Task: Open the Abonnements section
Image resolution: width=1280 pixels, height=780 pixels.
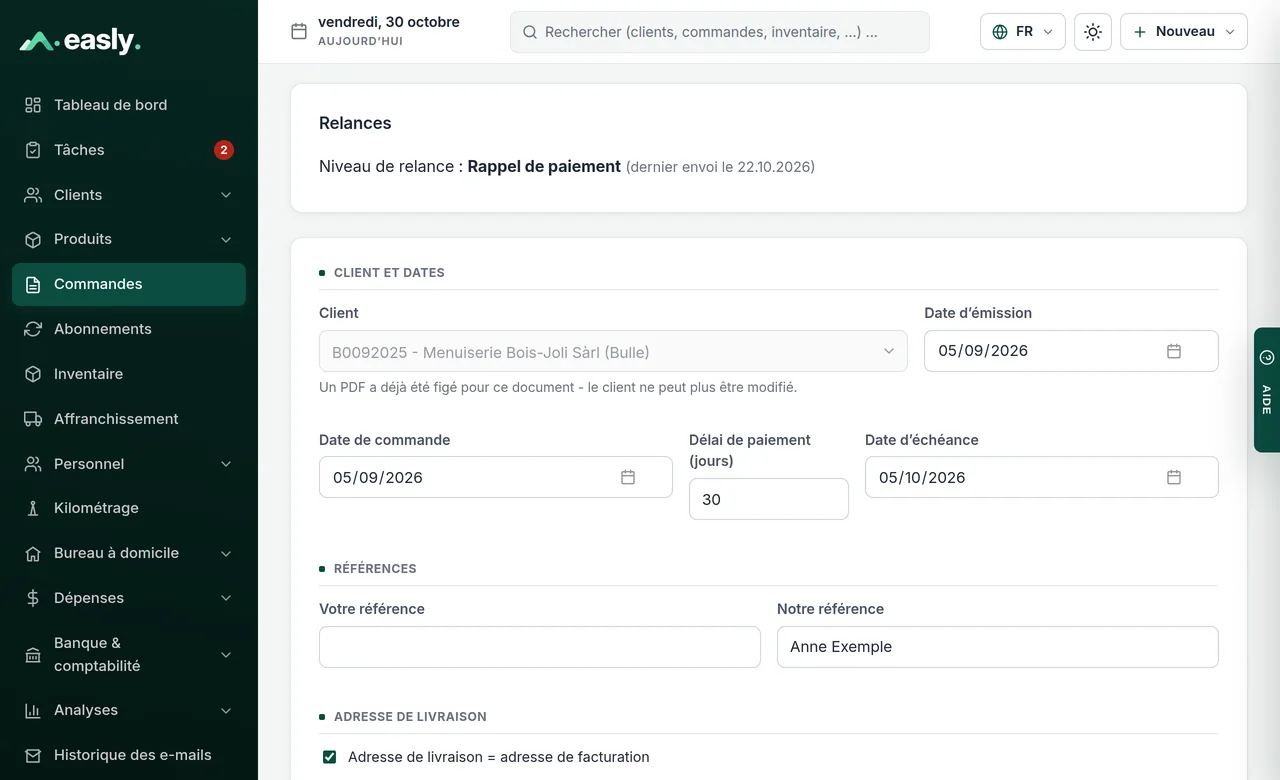Action: click(129, 329)
